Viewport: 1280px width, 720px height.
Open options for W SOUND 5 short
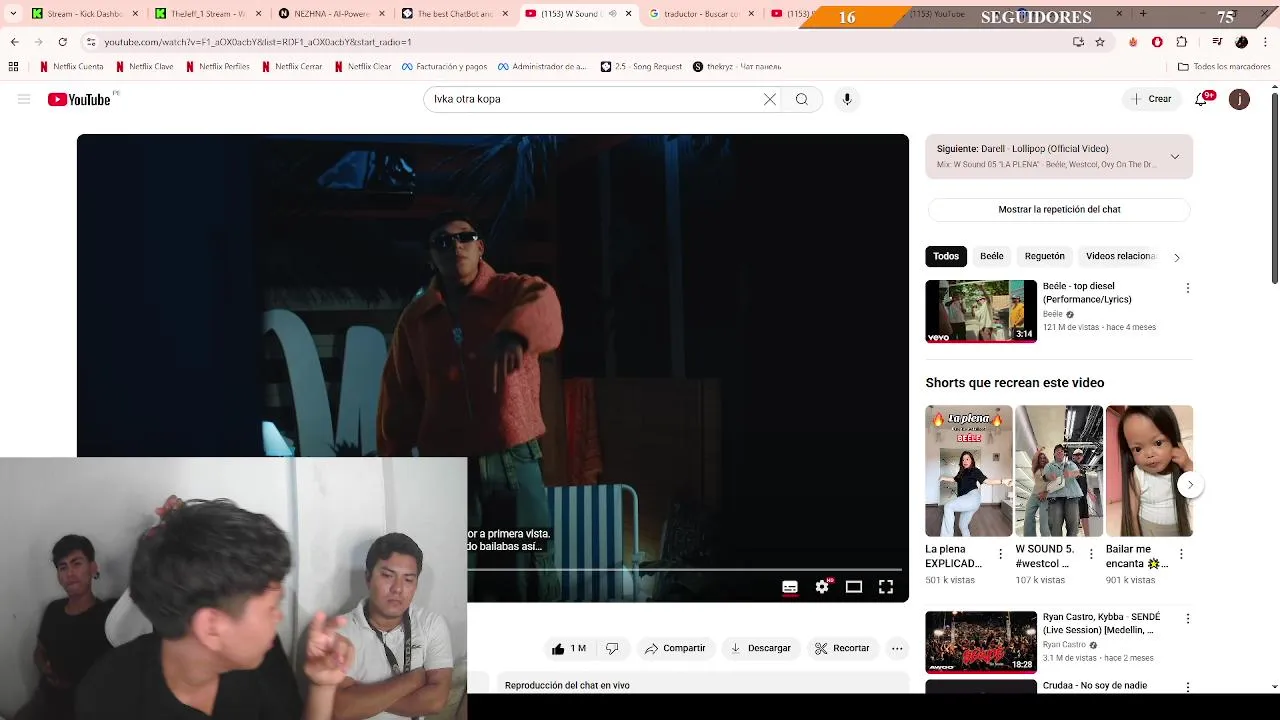coord(1091,554)
